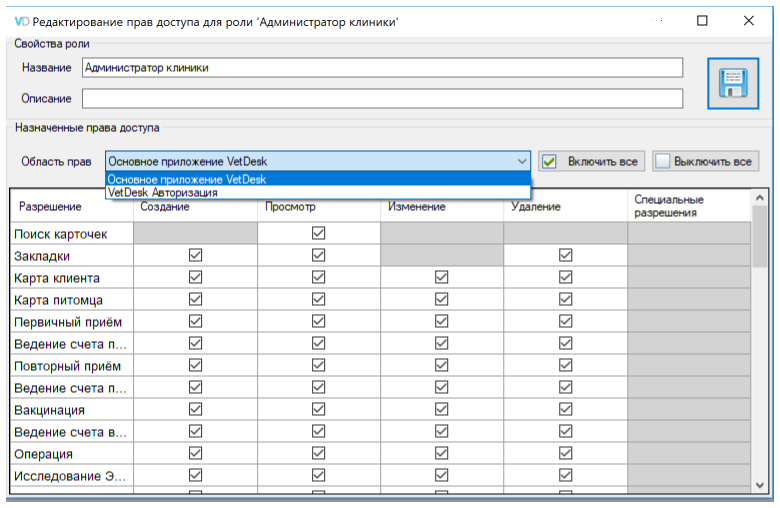Toggle Изменение checkbox for Карта клиента
The width and height of the screenshot is (780, 508).
pos(441,277)
